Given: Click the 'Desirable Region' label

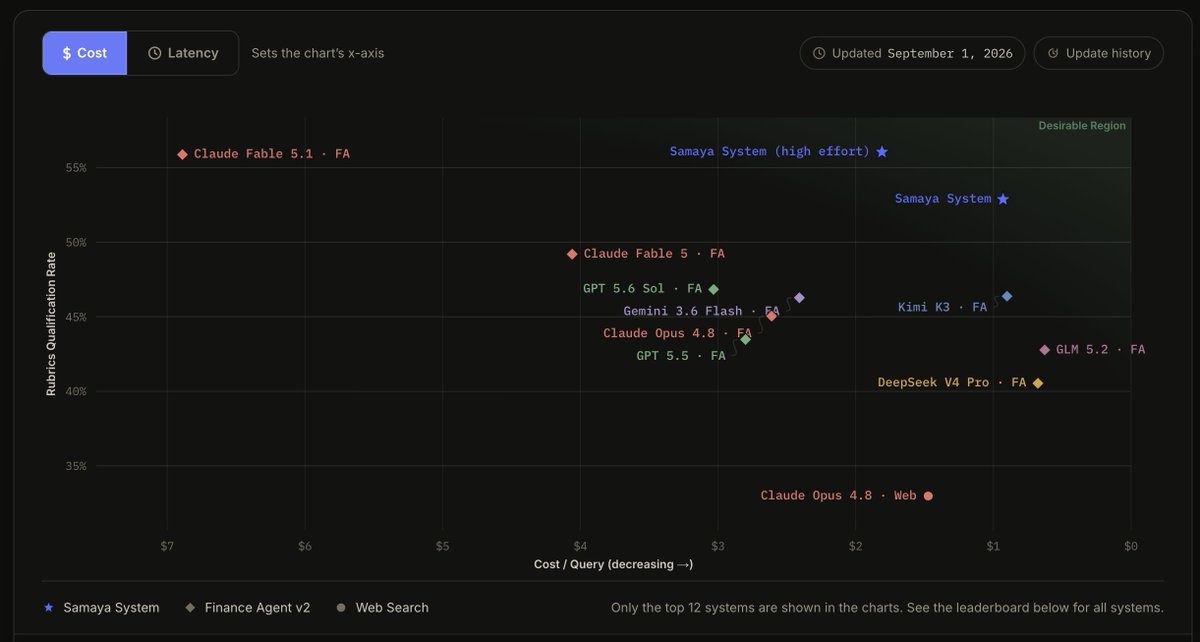Looking at the screenshot, I should [x=1082, y=126].
